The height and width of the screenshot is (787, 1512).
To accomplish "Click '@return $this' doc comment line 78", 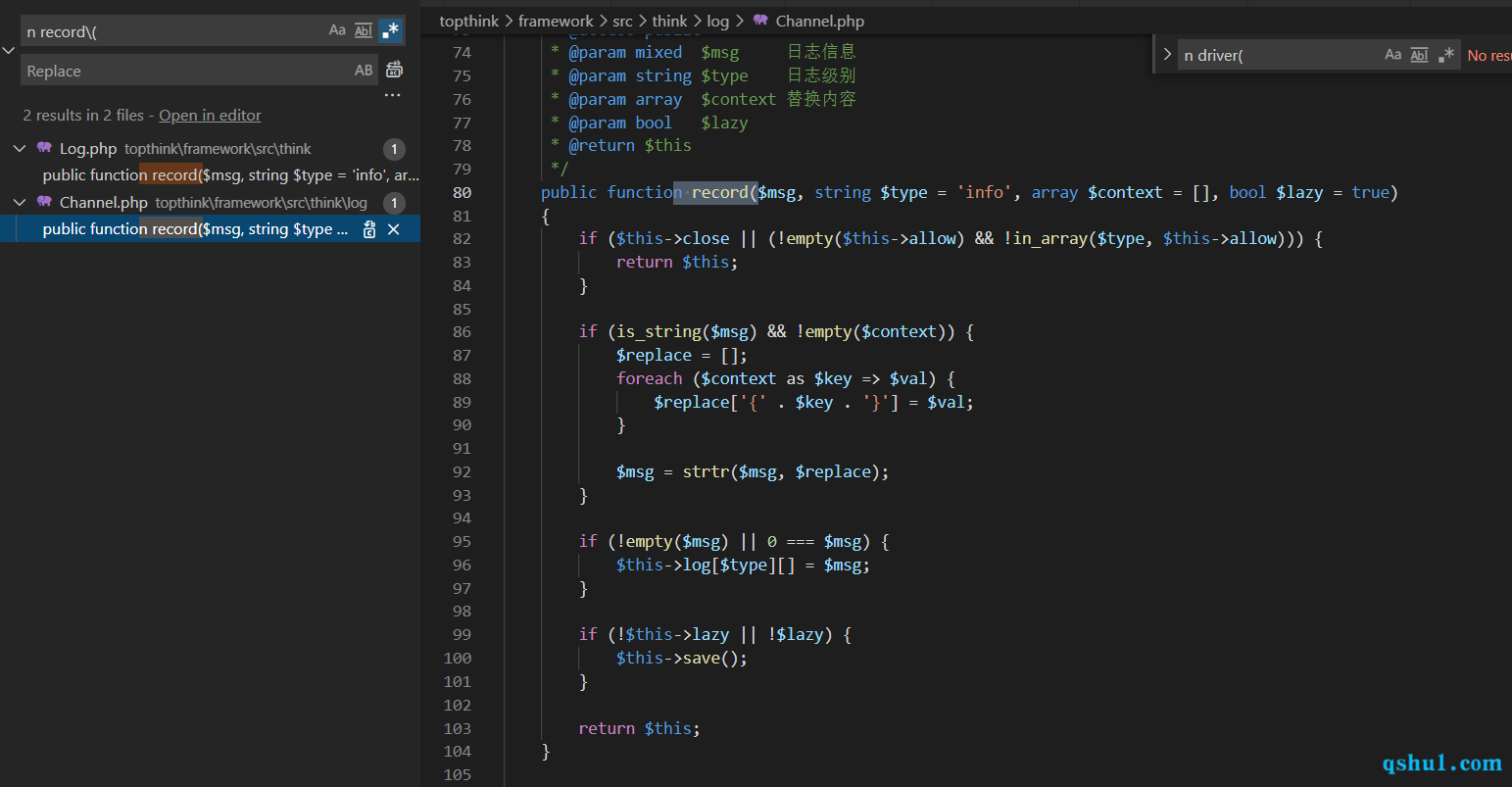I will point(629,145).
